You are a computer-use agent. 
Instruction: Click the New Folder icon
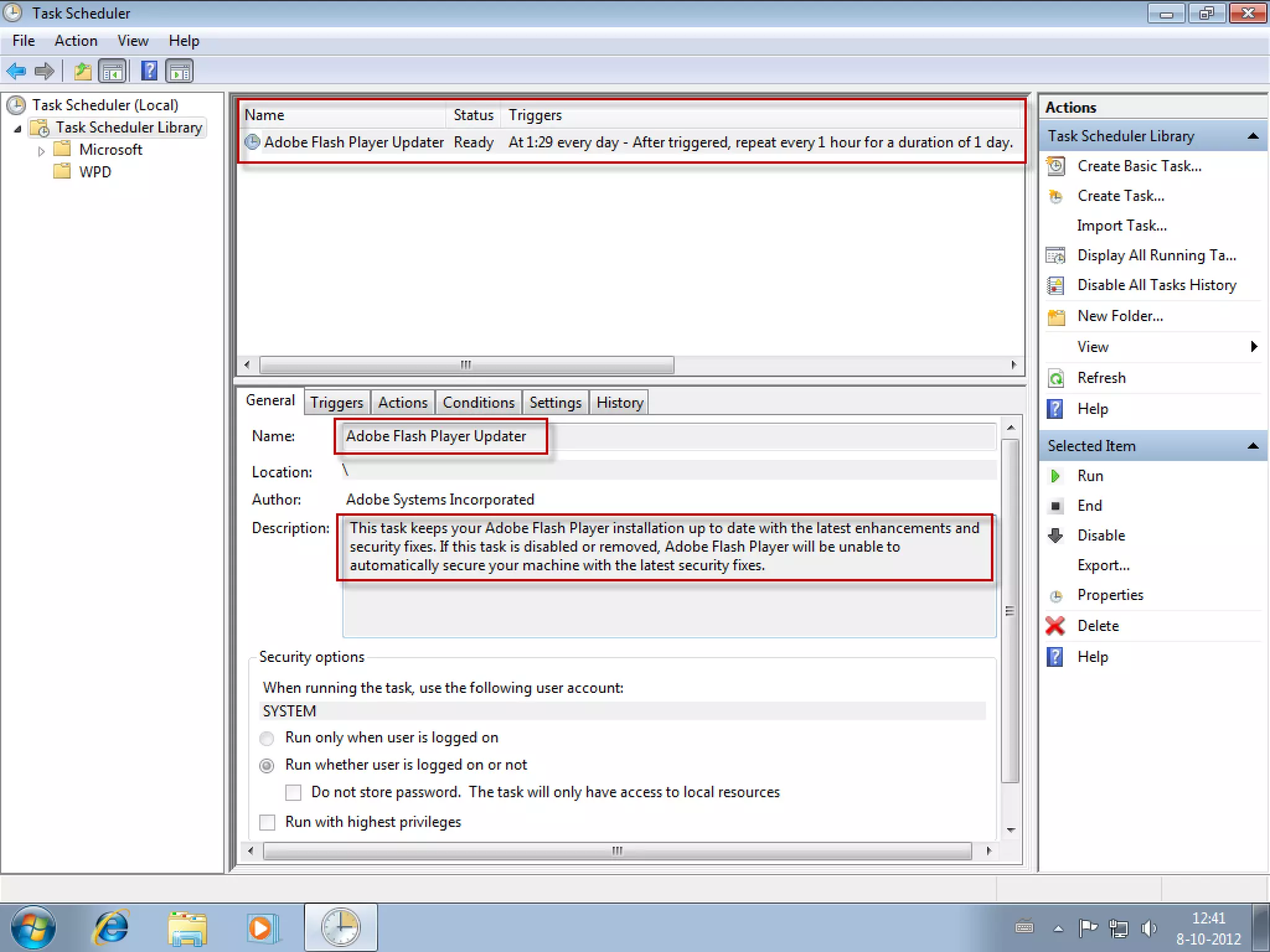tap(1055, 317)
